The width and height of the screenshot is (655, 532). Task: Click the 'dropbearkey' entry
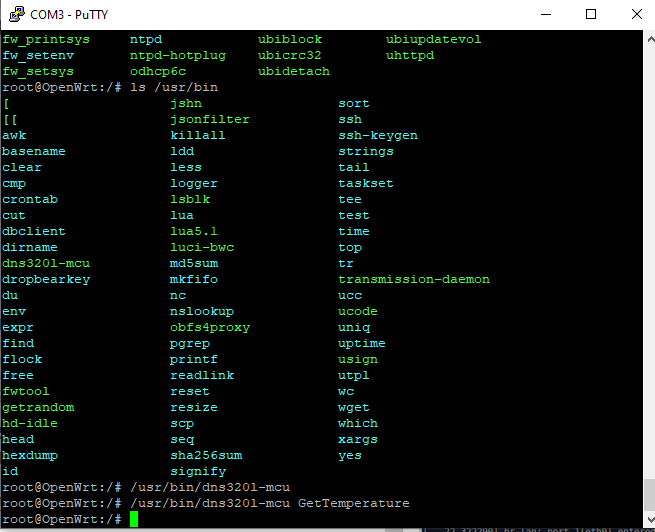coord(46,279)
